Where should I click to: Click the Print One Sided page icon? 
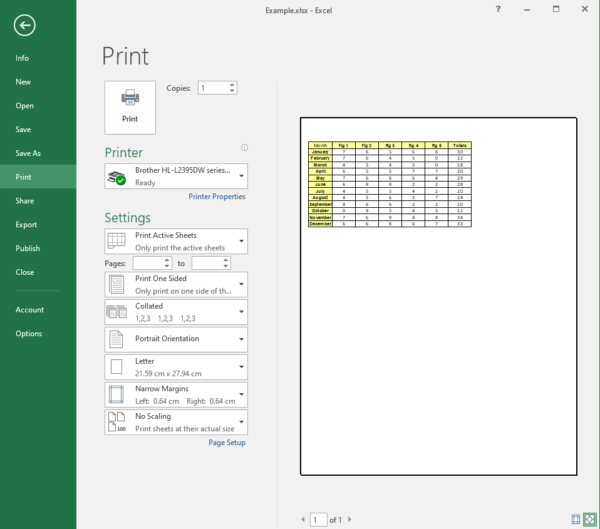(x=116, y=284)
